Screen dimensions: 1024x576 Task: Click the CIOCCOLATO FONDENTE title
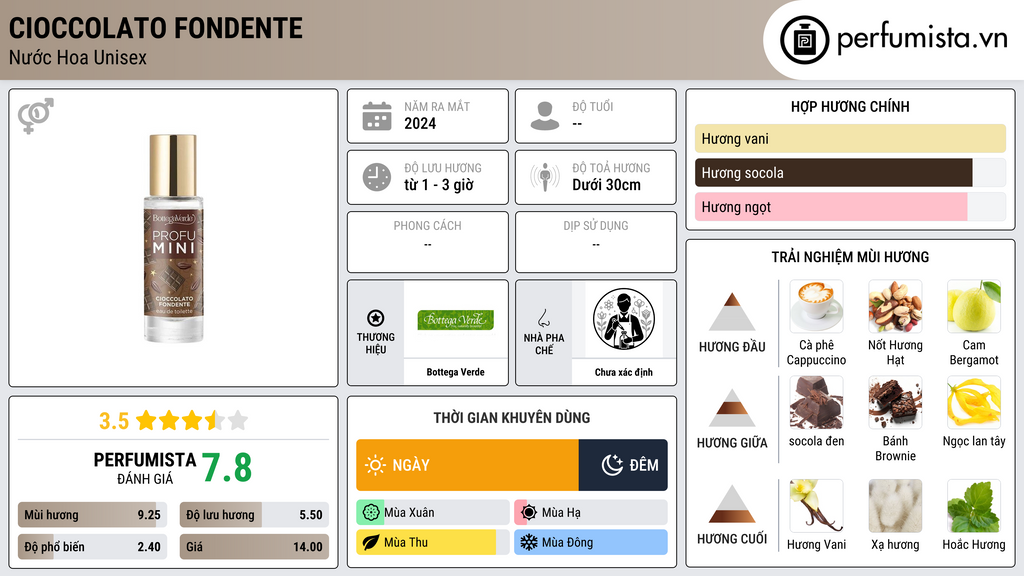click(x=155, y=29)
